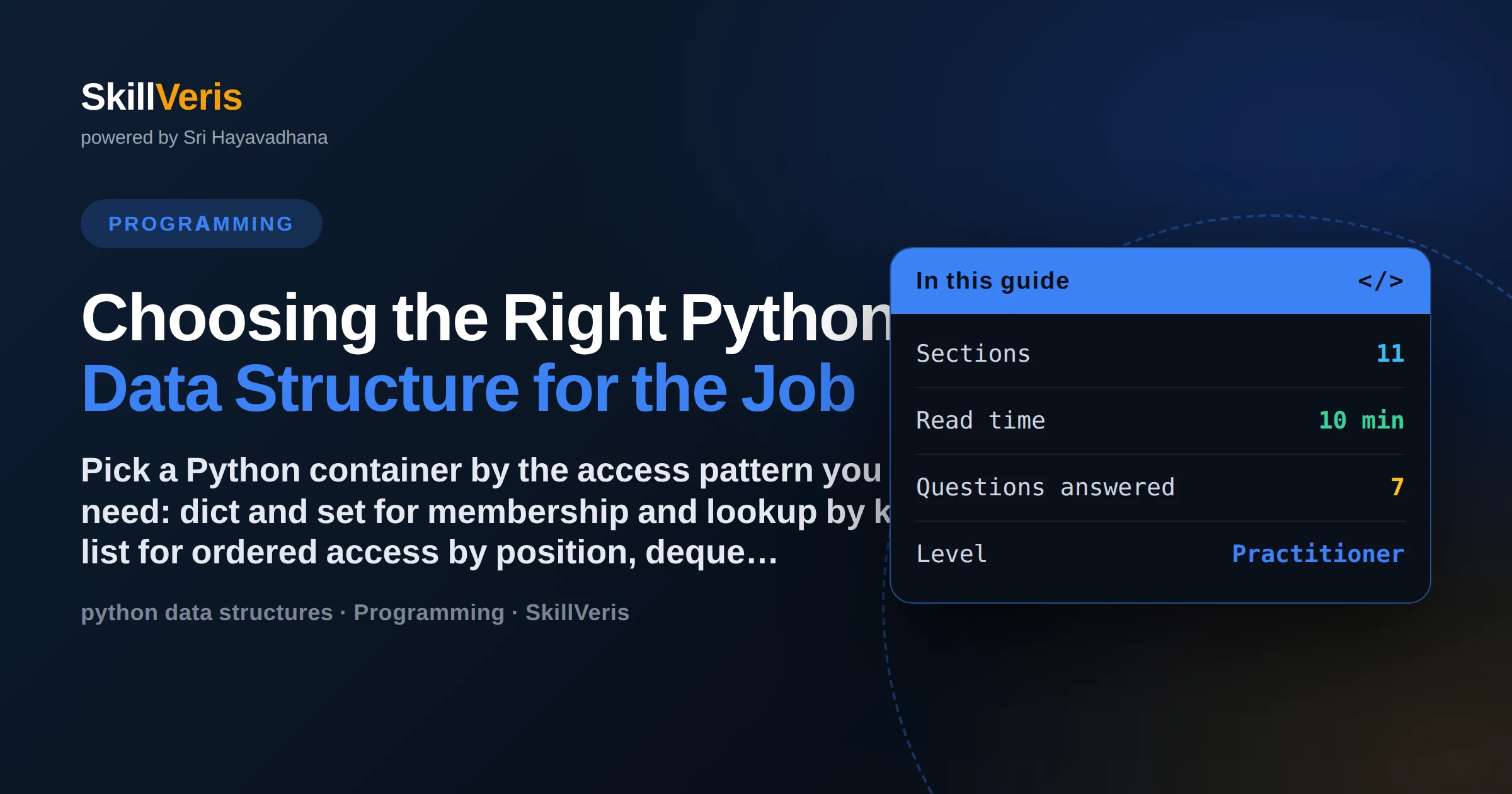
Task: Click the 'python data structures' tag
Action: tap(207, 613)
